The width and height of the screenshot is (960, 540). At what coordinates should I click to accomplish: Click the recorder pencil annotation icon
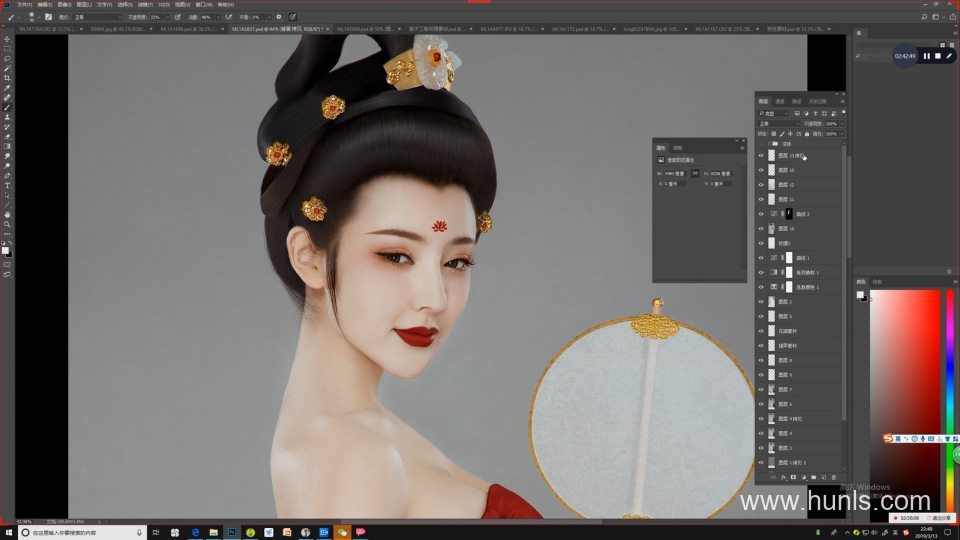949,56
